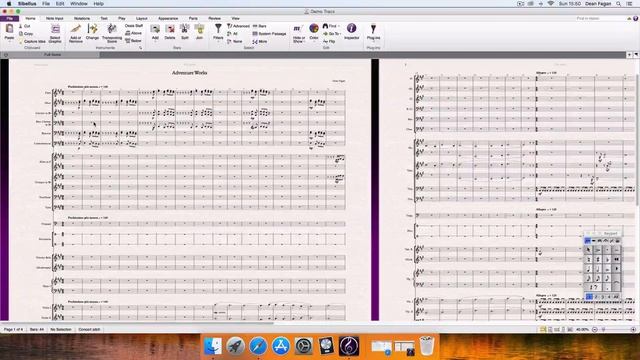Click System Passage selection option
640x360 pixels.
click(x=269, y=33)
